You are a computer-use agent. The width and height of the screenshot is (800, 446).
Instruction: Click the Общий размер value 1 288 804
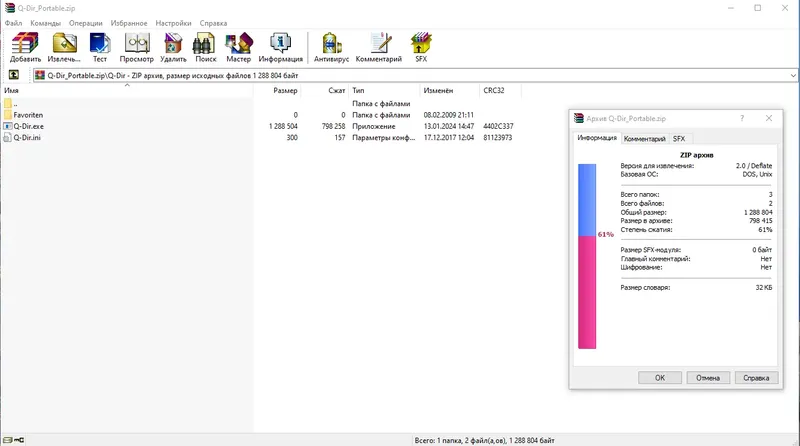758,212
